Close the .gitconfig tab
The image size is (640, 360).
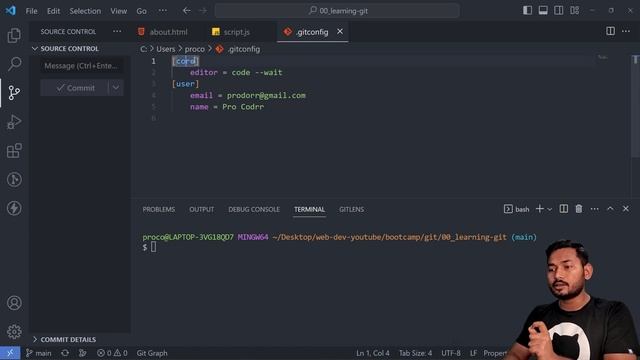[x=340, y=31]
